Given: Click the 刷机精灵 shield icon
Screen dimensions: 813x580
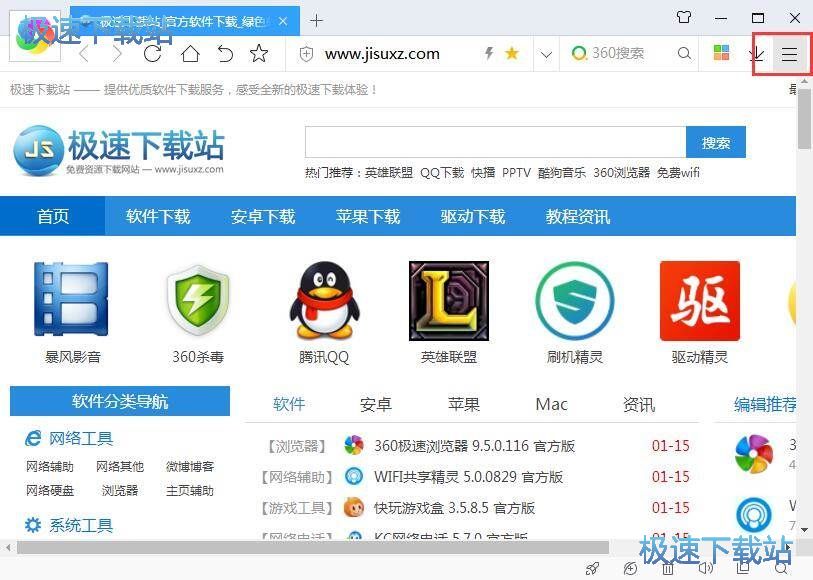Looking at the screenshot, I should [x=574, y=301].
